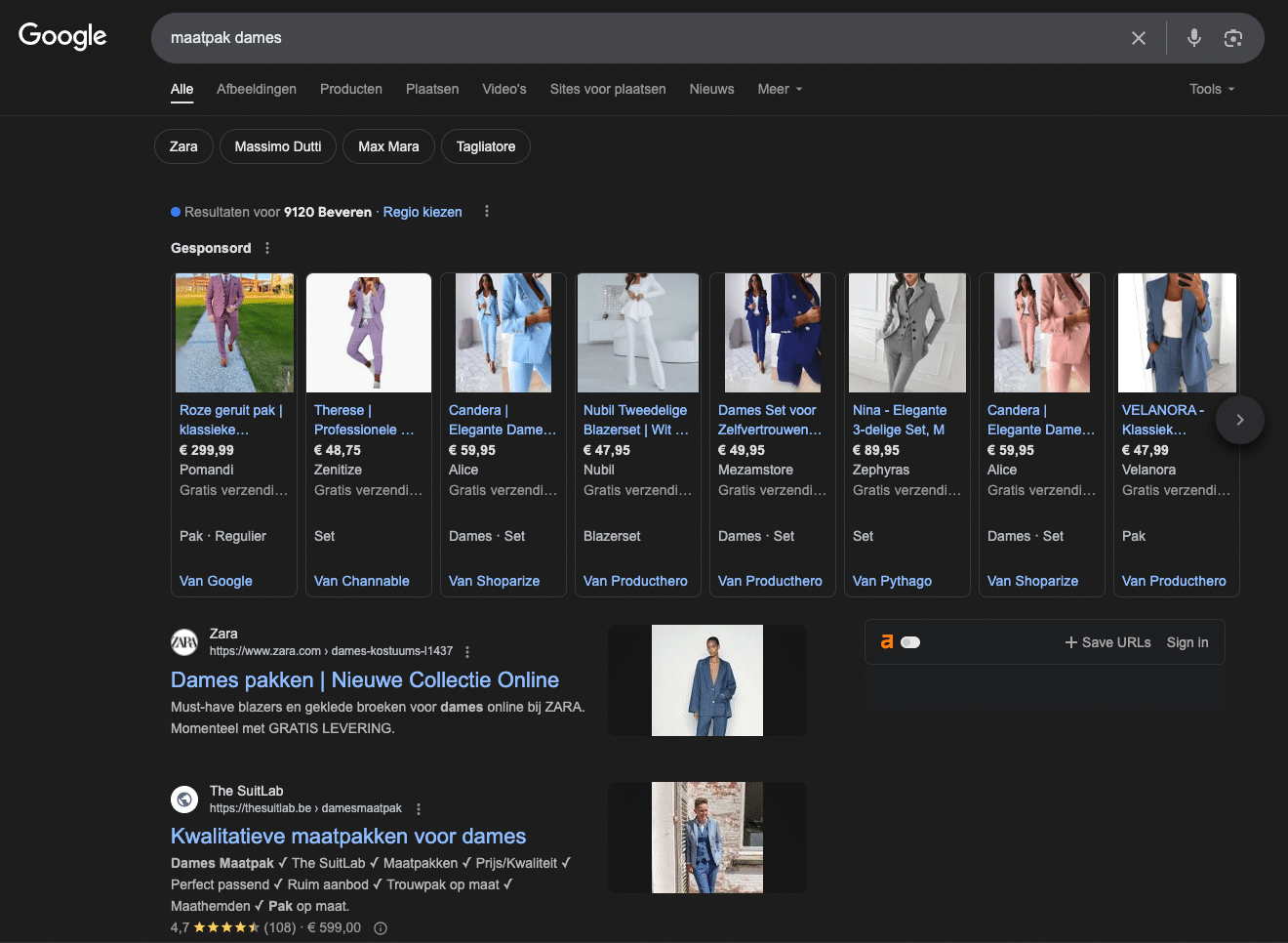Screen dimensions: 1288x943
Task: Click the Zara site favicon
Action: click(184, 641)
